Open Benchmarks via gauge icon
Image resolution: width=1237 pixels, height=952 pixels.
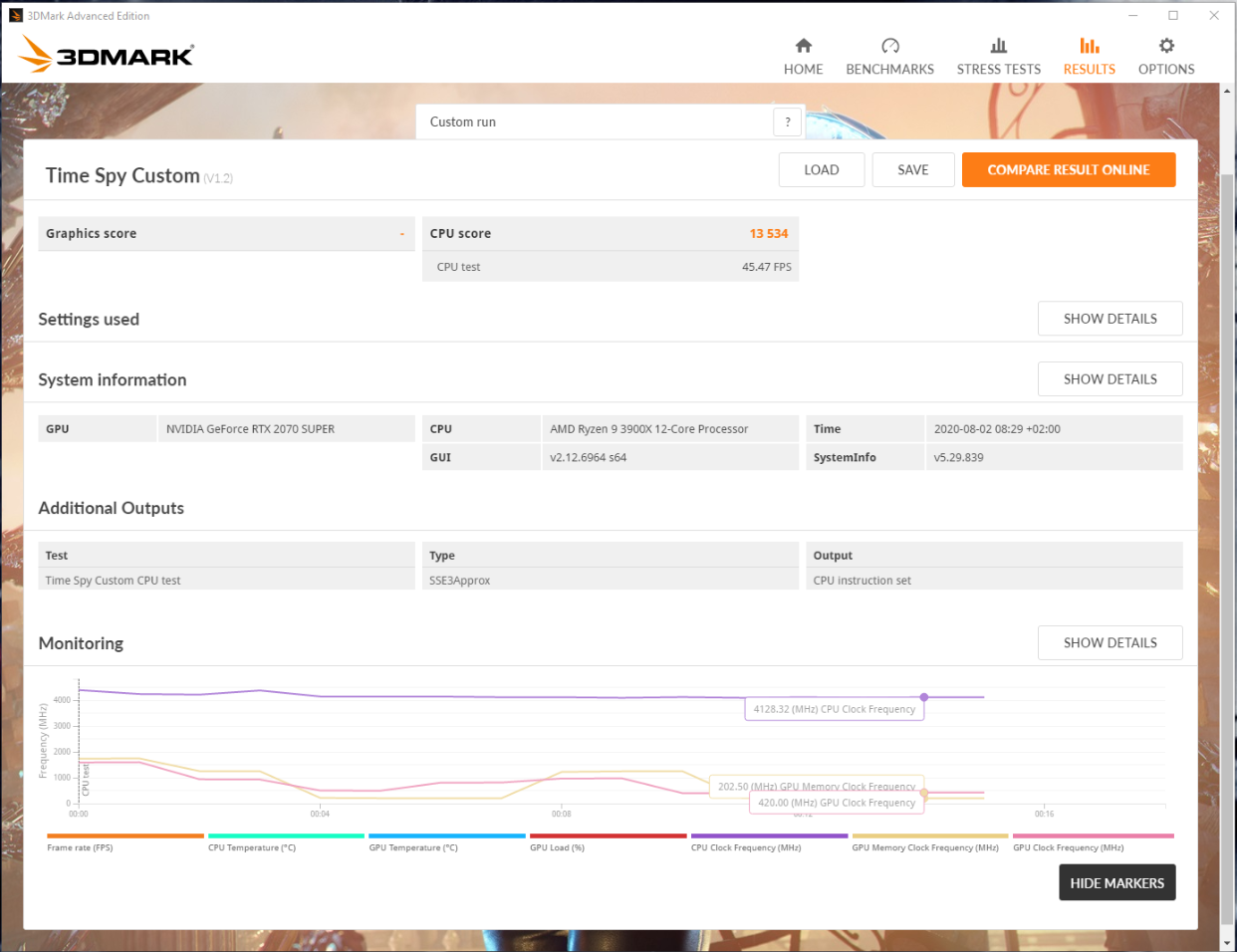pos(890,46)
